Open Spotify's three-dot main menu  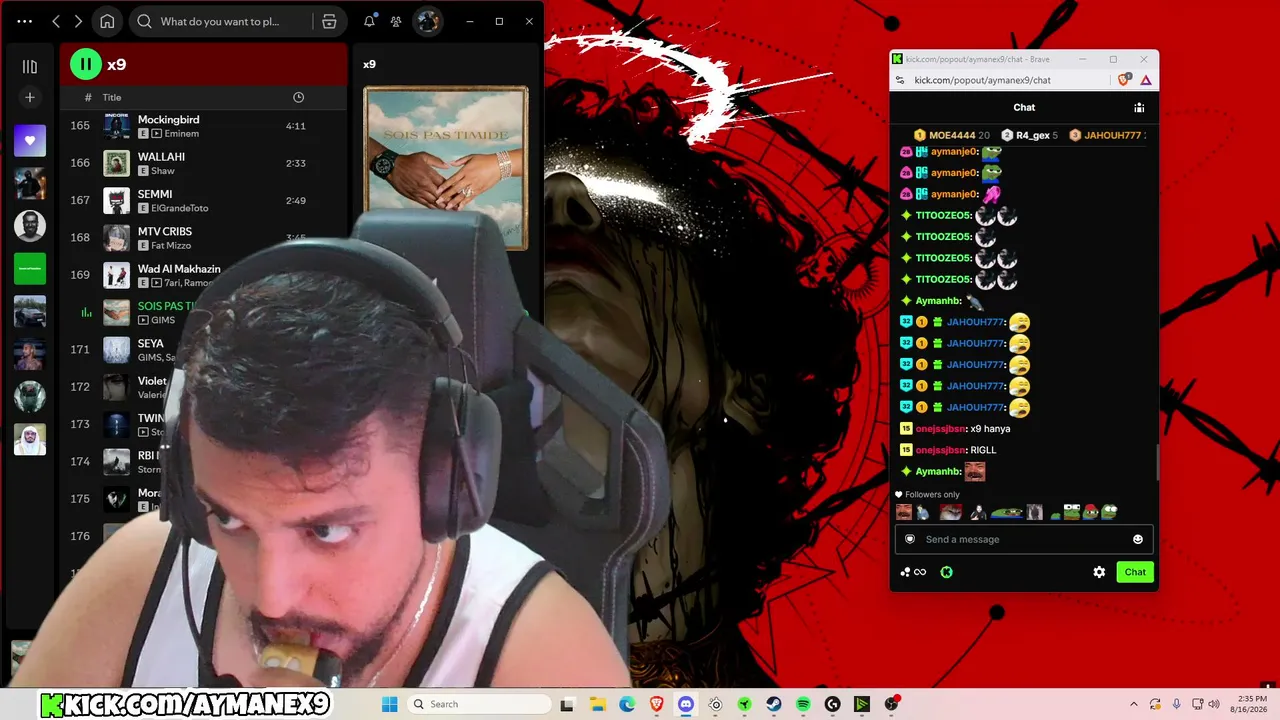coord(25,21)
